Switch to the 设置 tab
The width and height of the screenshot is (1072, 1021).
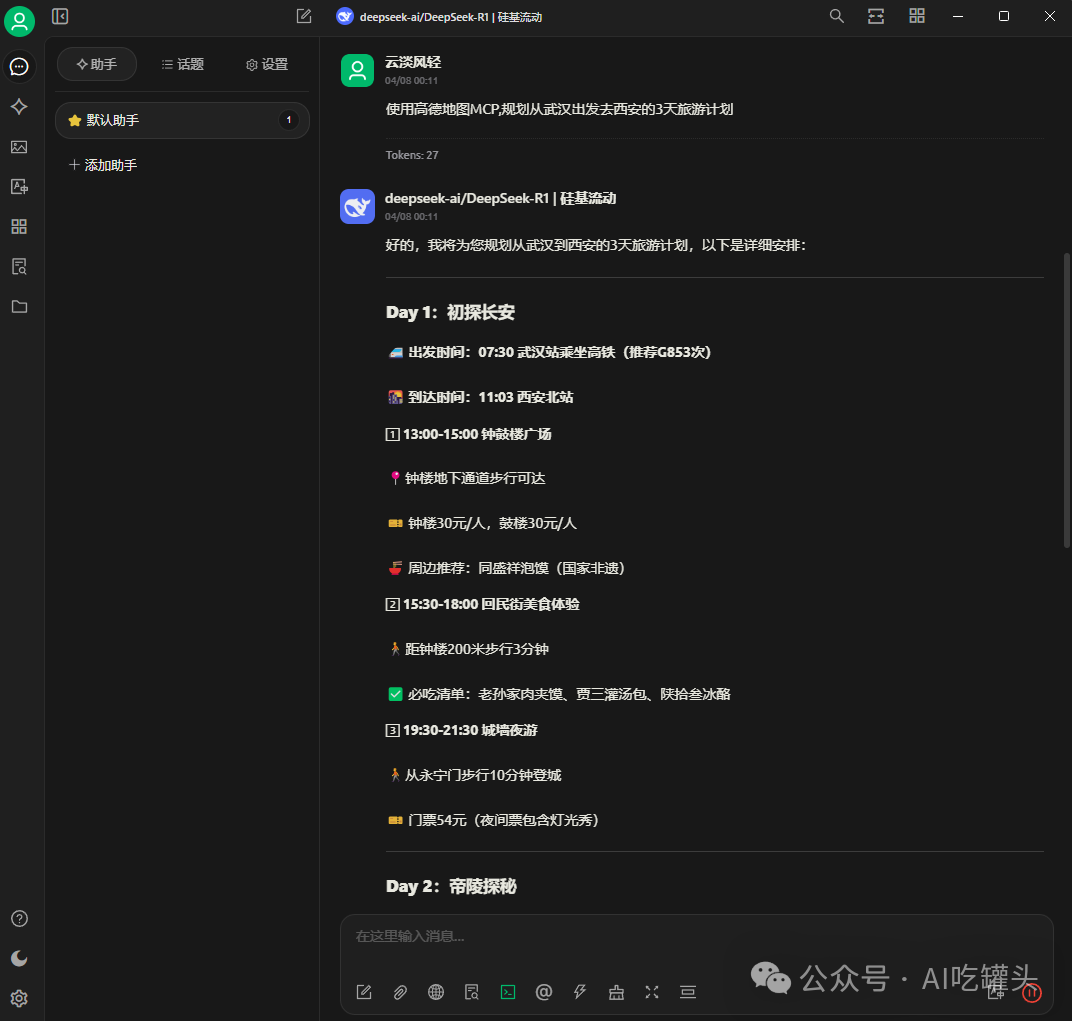click(267, 64)
